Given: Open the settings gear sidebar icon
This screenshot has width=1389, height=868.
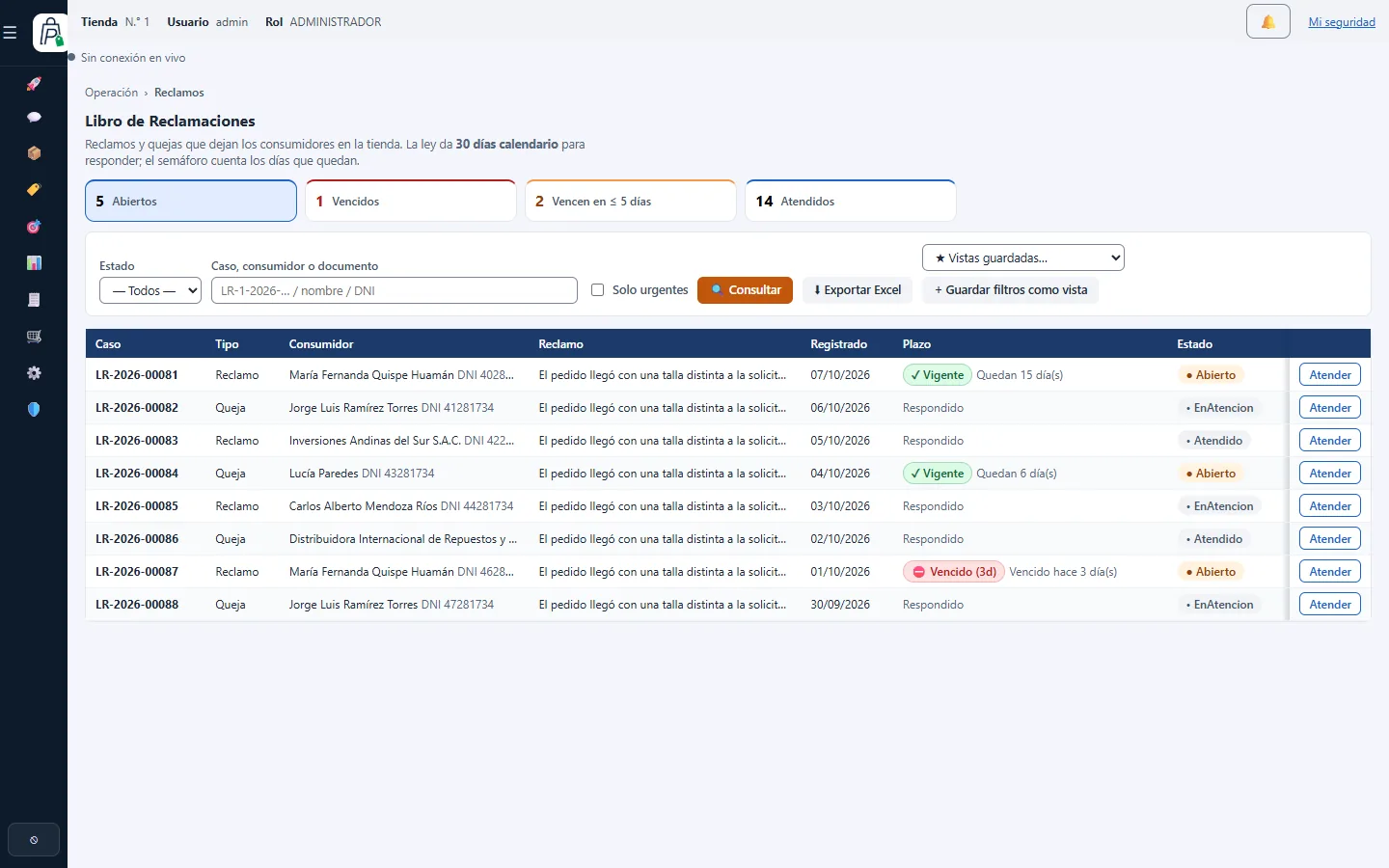Looking at the screenshot, I should pyautogui.click(x=34, y=373).
